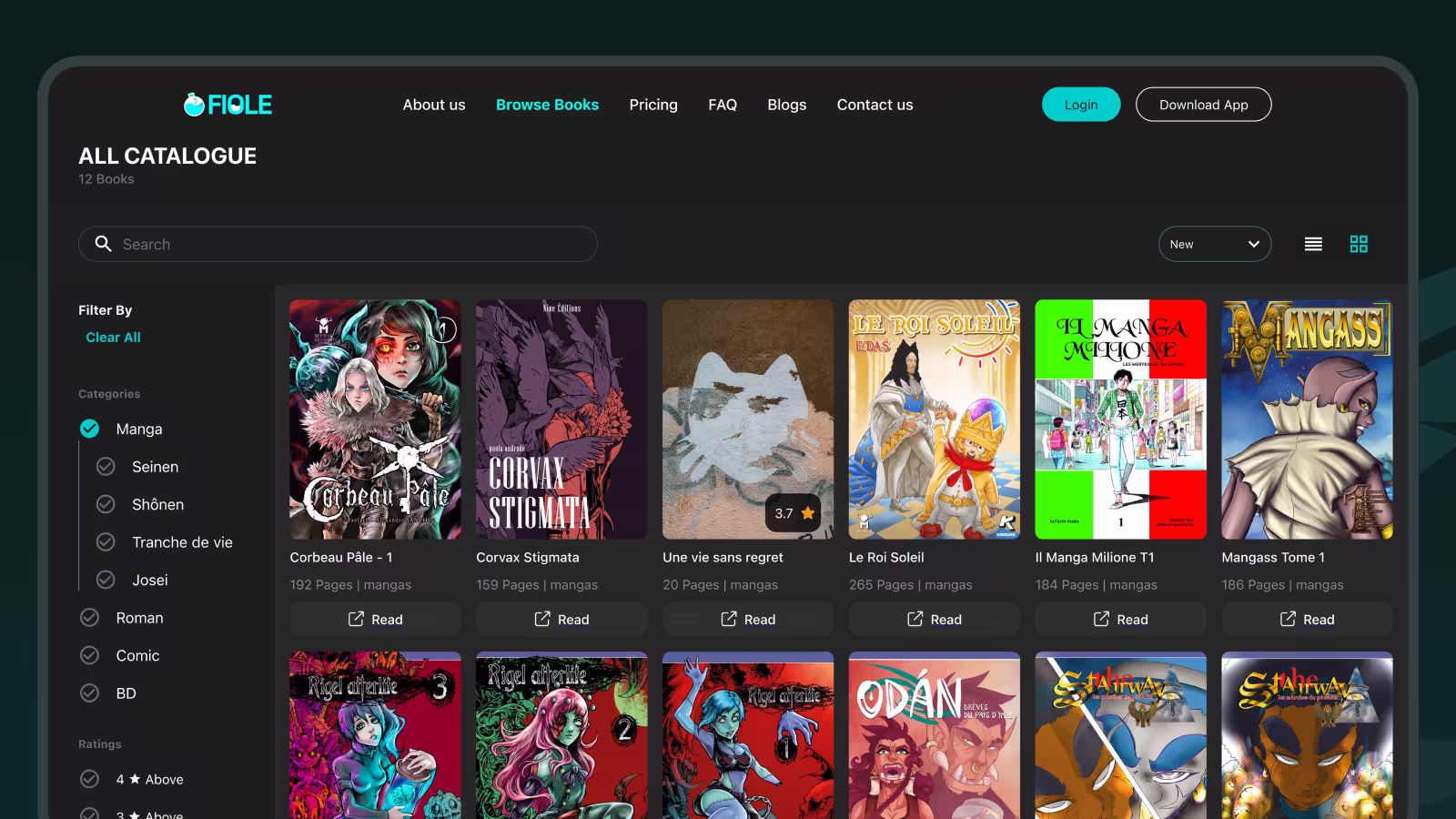This screenshot has height=819, width=1456.
Task: Enable the BD category filter
Action: [89, 693]
